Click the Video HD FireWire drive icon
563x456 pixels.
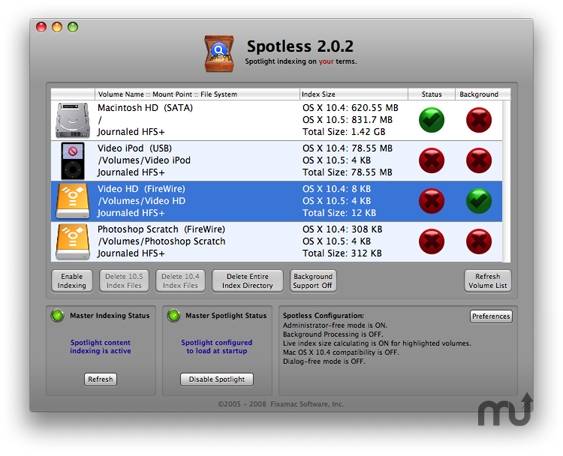pyautogui.click(x=73, y=201)
